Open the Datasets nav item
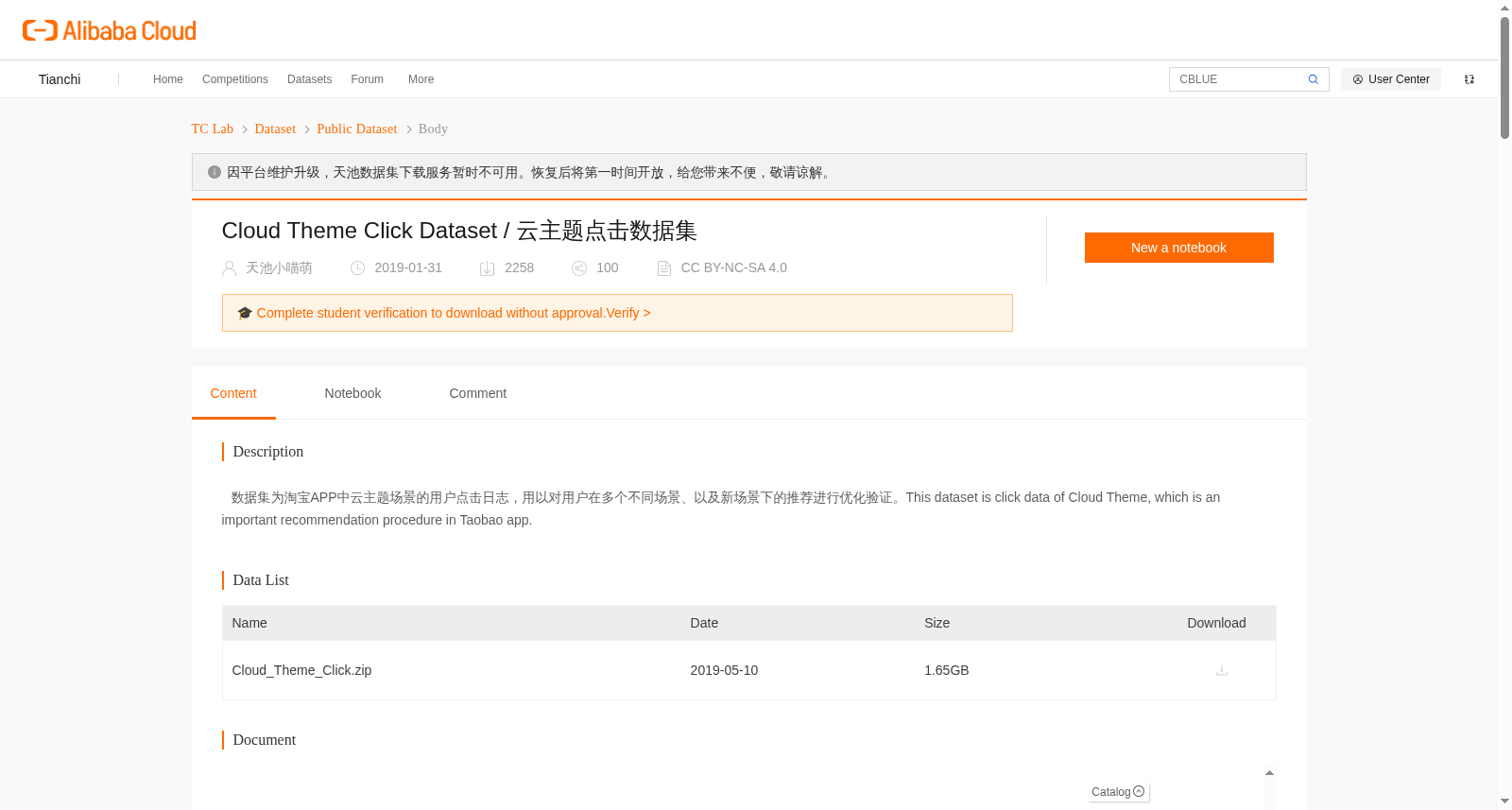Image resolution: width=1512 pixels, height=810 pixels. pos(309,79)
